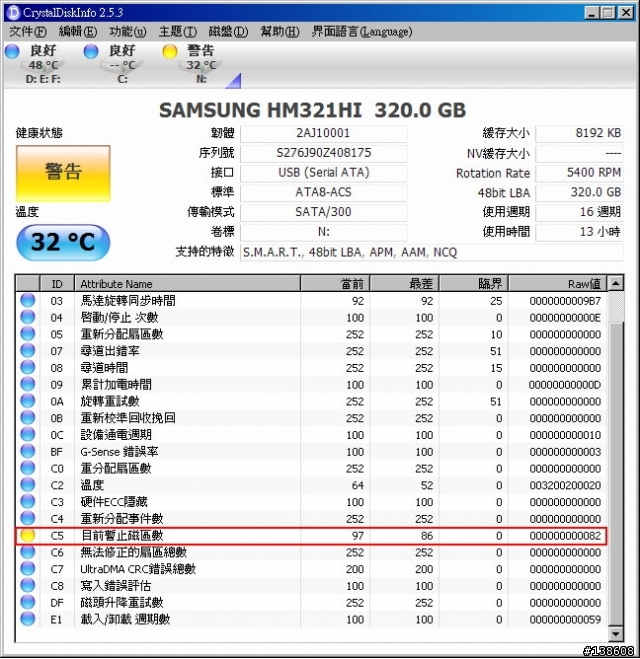The width and height of the screenshot is (640, 659).
Task: Select the N: disk with warning status
Action: point(201,63)
